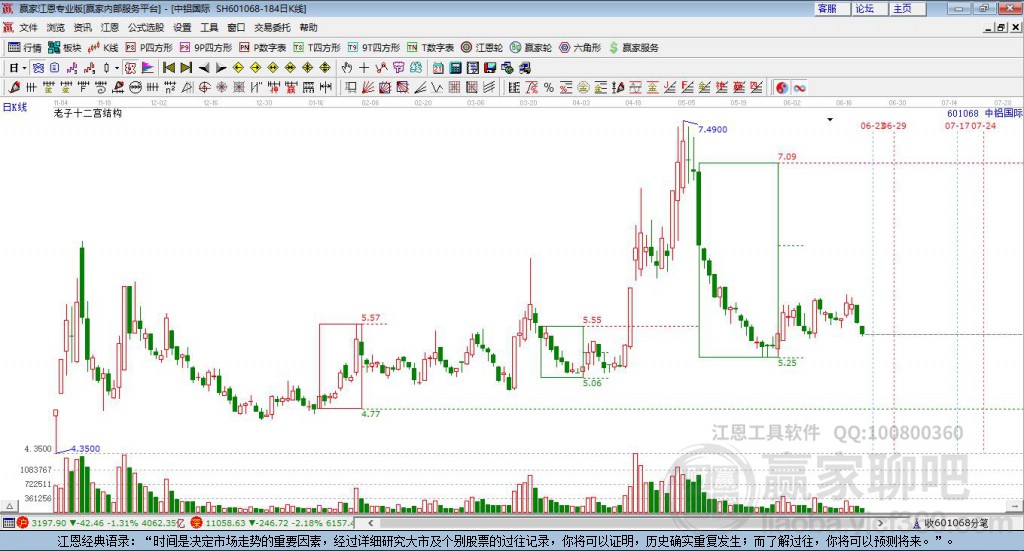The width and height of the screenshot is (1024, 551).
Task: Select the red fan-lines Gann angle tool
Action: pyautogui.click(x=367, y=87)
